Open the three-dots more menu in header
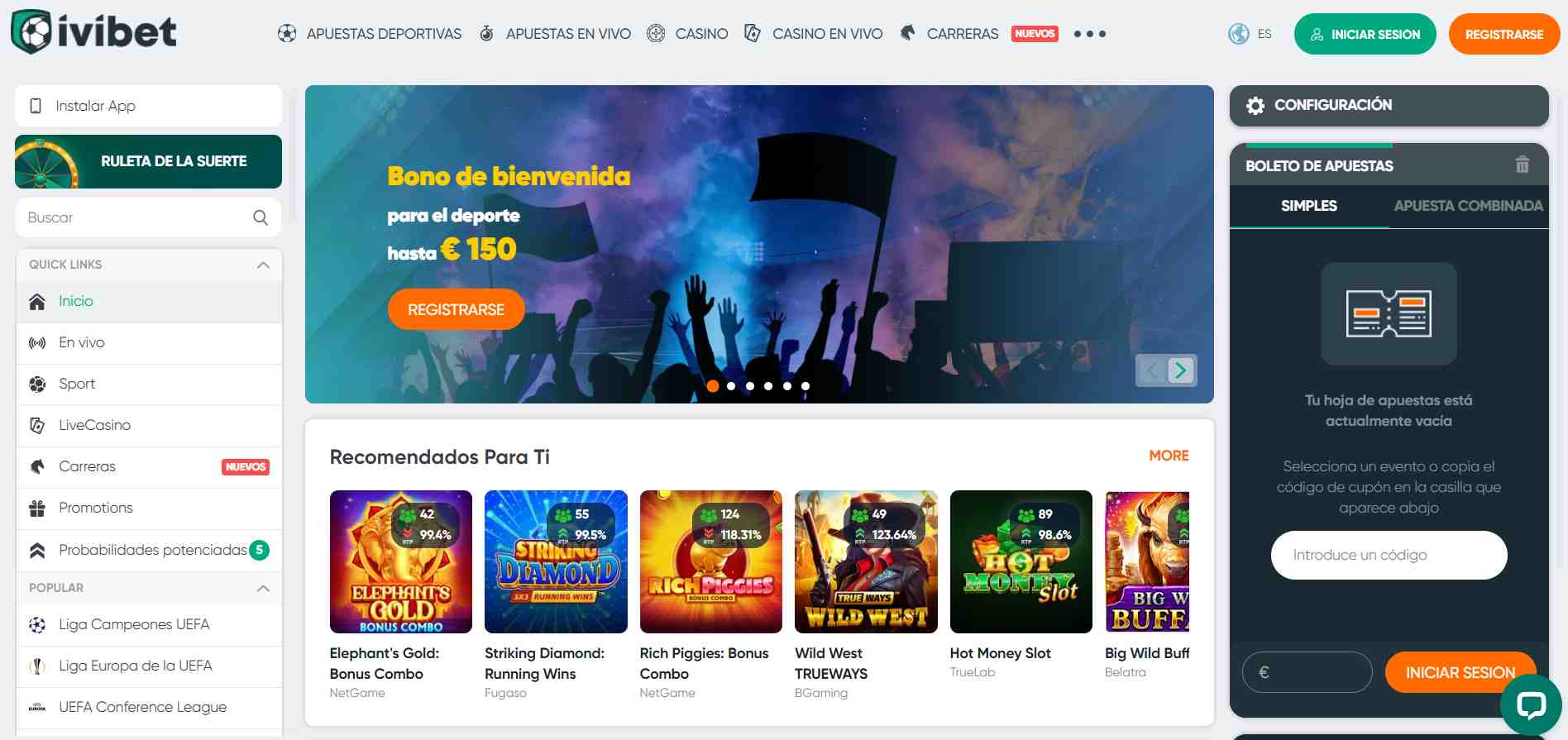The width and height of the screenshot is (1568, 740). [x=1089, y=34]
